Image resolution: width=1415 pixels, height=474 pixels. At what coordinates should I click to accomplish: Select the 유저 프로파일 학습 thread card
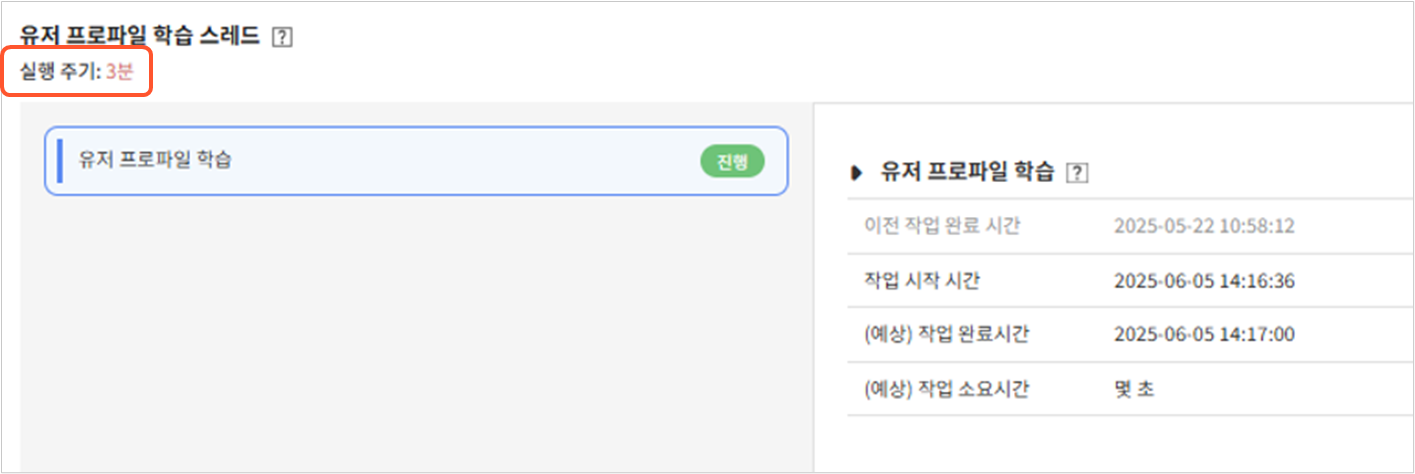pos(400,160)
